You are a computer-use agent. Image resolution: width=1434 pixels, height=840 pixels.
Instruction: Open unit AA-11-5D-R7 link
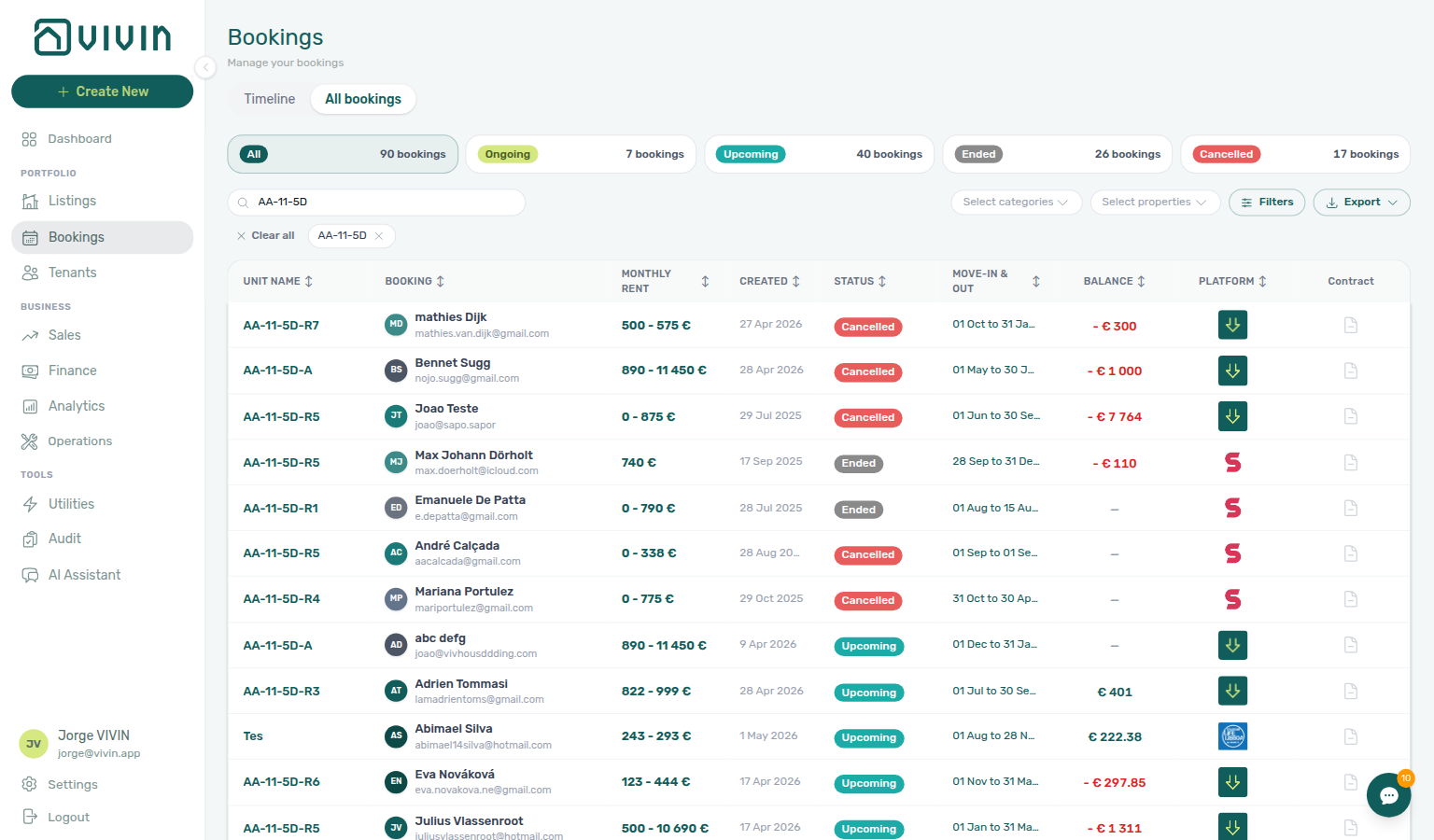click(281, 326)
